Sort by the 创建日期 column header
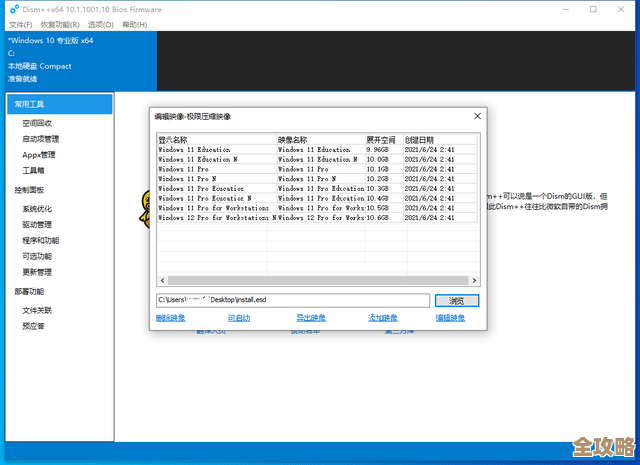The height and width of the screenshot is (465, 640). (440, 140)
